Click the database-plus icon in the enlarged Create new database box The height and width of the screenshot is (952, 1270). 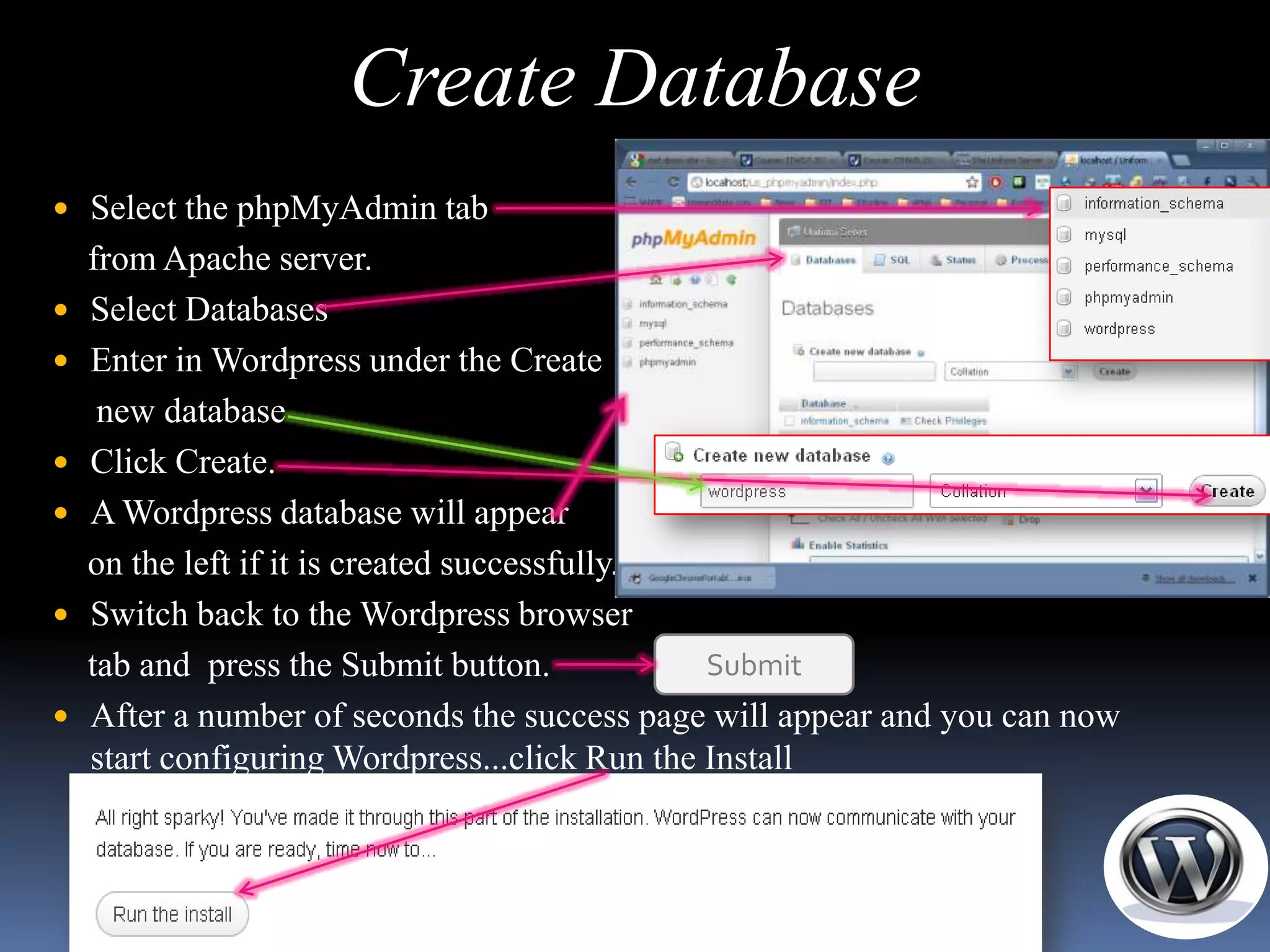pos(674,452)
